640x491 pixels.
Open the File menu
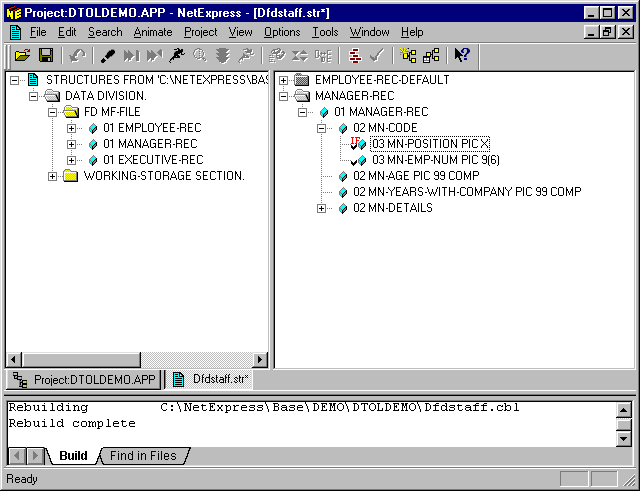pos(38,32)
